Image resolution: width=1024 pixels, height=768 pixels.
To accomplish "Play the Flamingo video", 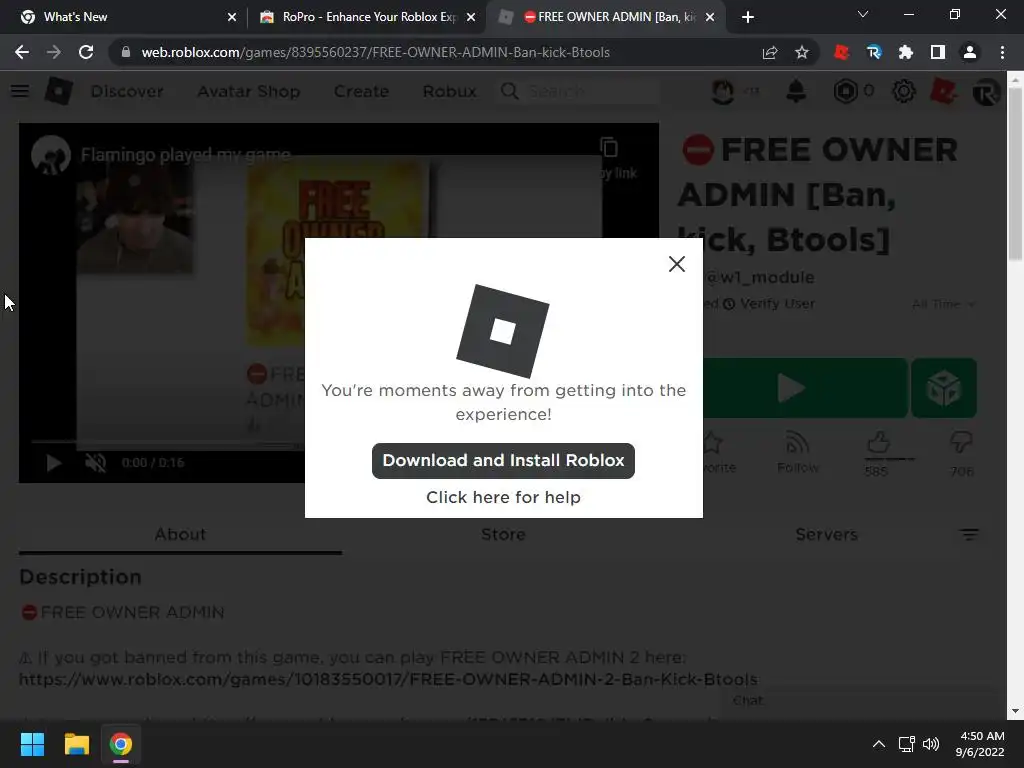I will [x=54, y=463].
